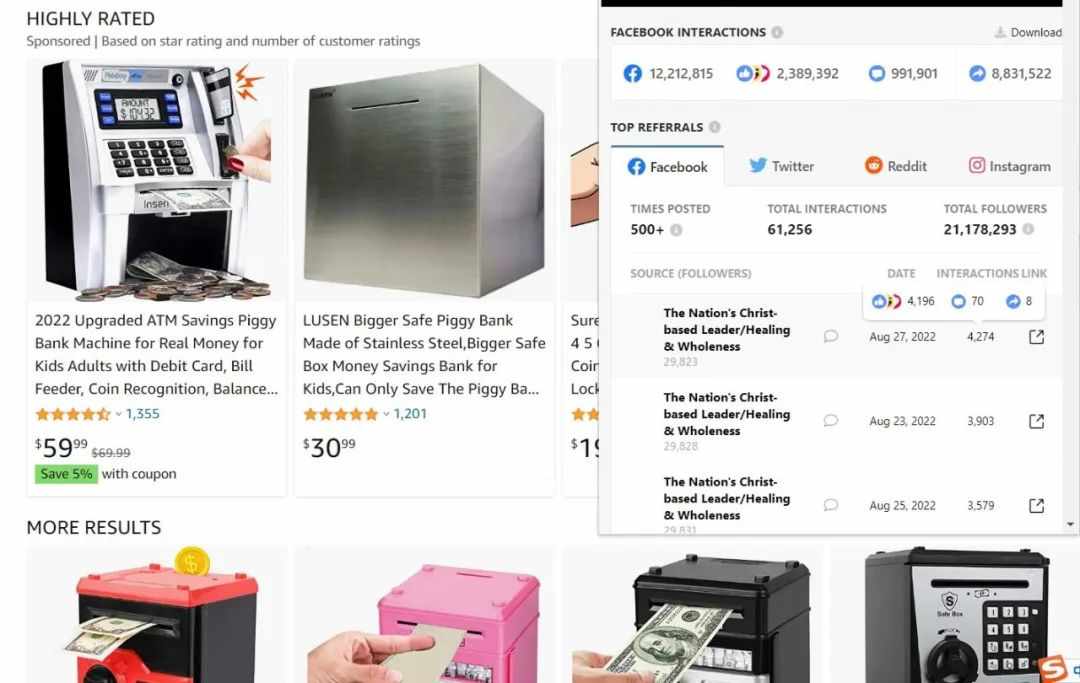Click Download in Facebook Interactions section
The width and height of the screenshot is (1080, 683).
[x=1028, y=32]
